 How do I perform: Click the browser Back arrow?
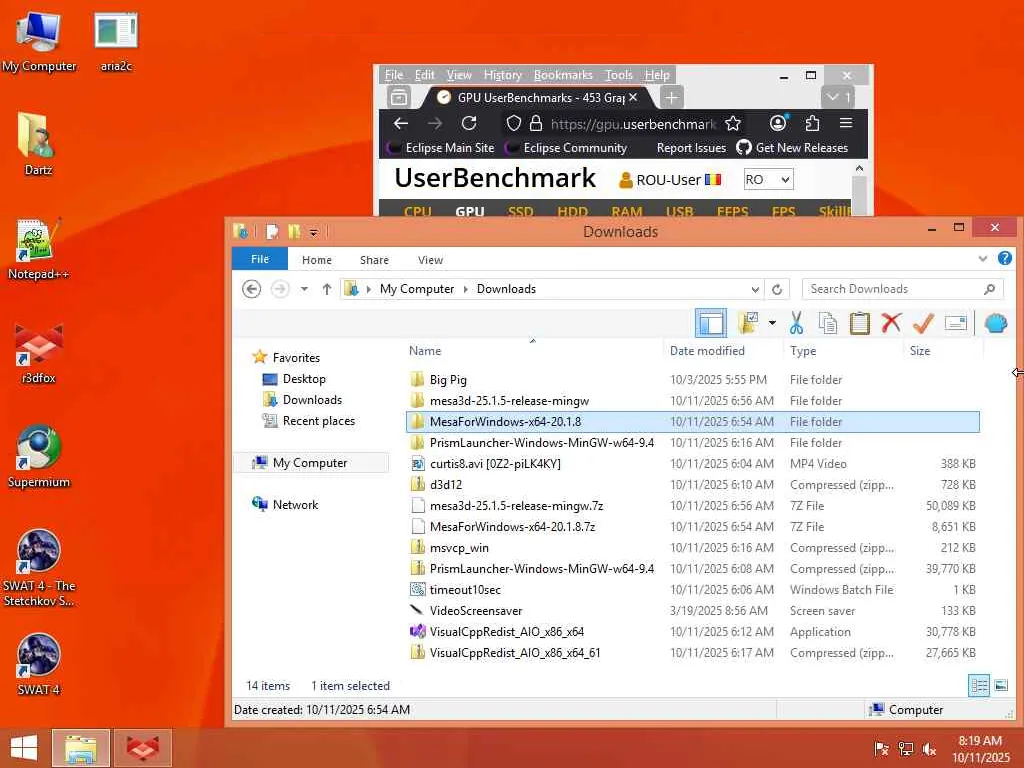(x=401, y=123)
